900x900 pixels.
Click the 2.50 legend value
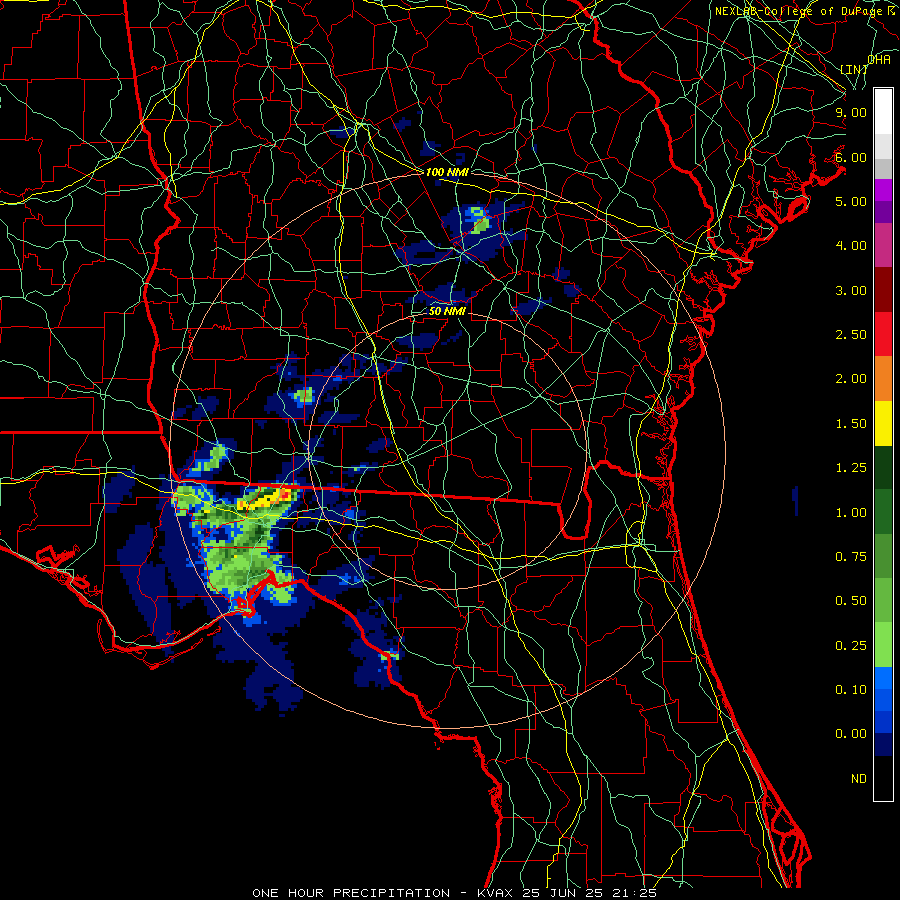coord(851,335)
